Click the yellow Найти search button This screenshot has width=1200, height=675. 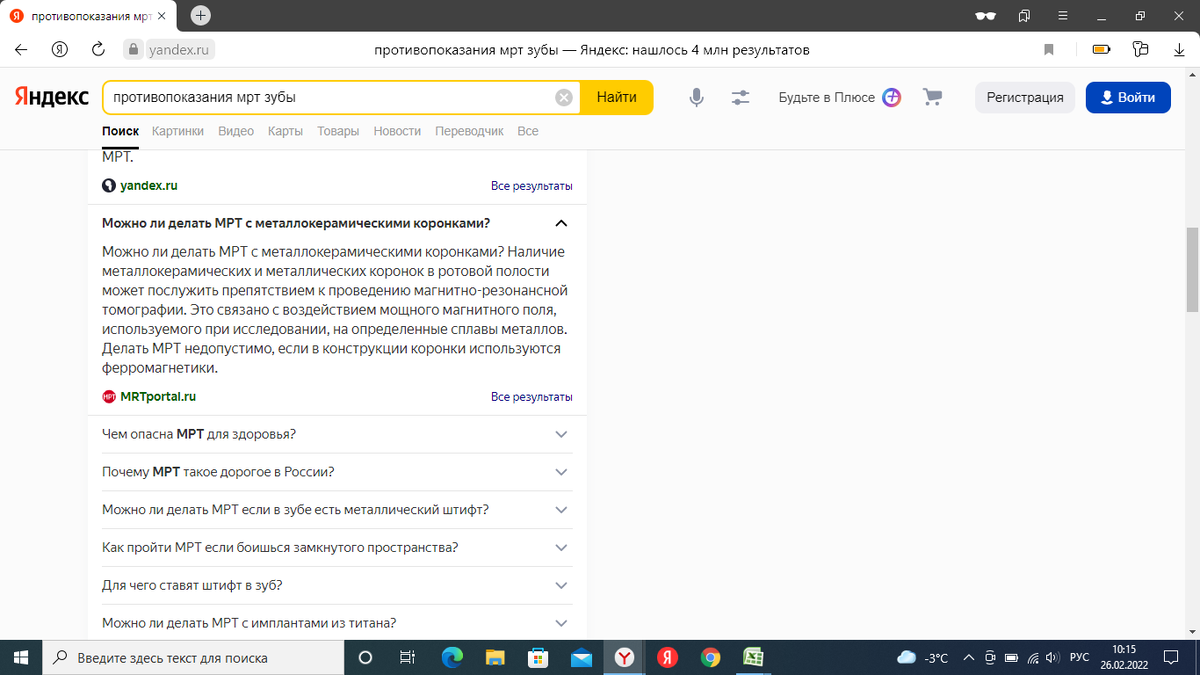616,97
